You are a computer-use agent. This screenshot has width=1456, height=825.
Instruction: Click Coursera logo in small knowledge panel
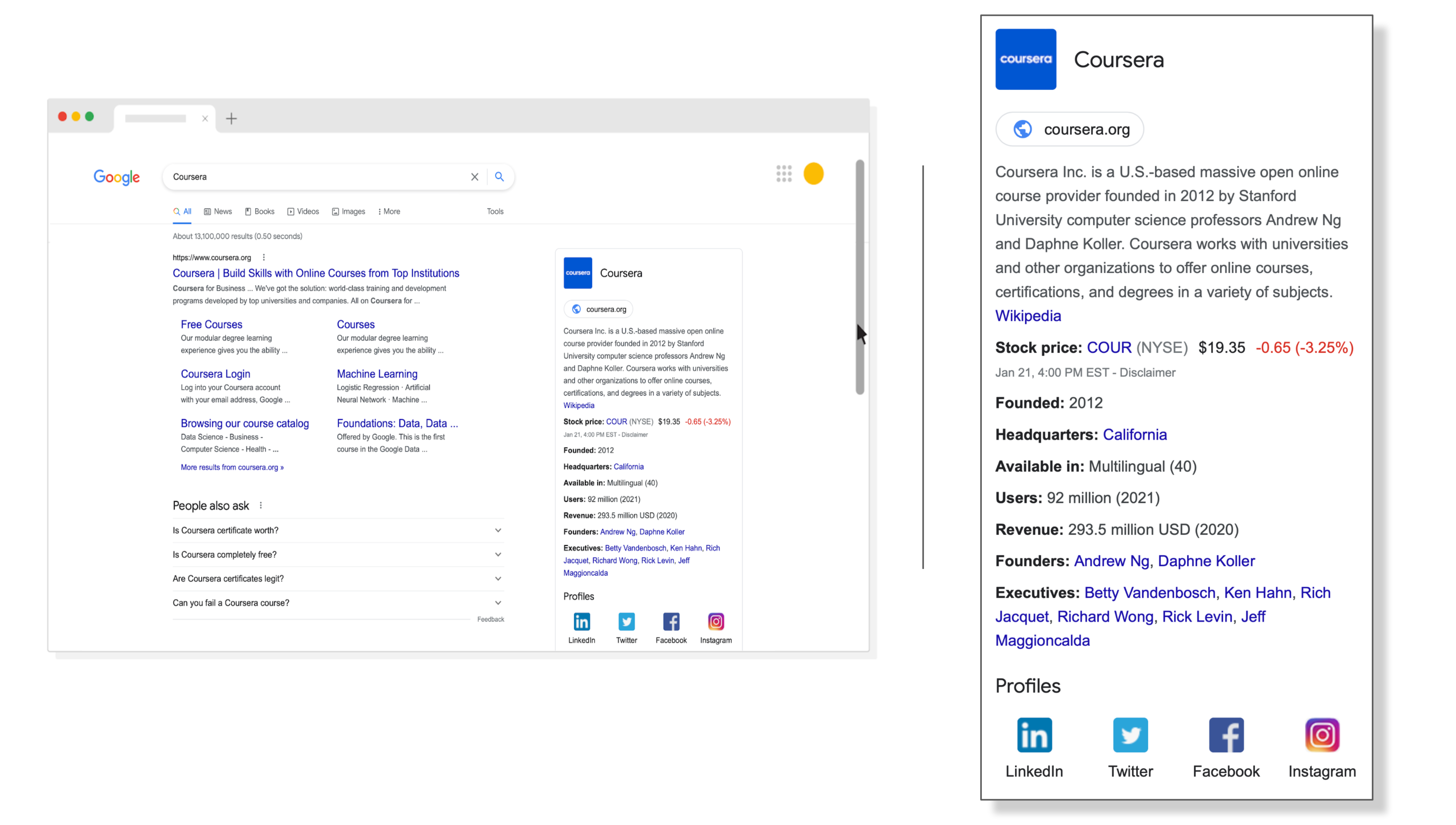tap(577, 273)
